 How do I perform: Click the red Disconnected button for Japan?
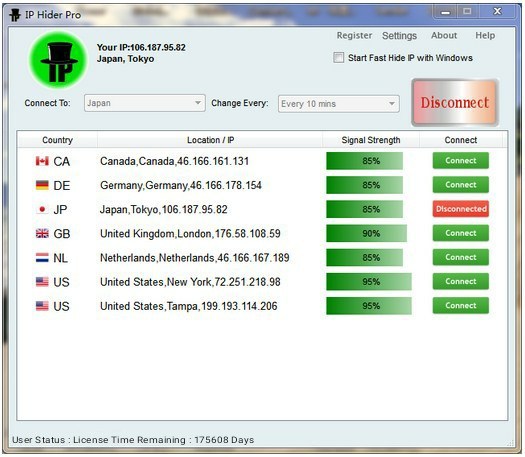pos(461,209)
